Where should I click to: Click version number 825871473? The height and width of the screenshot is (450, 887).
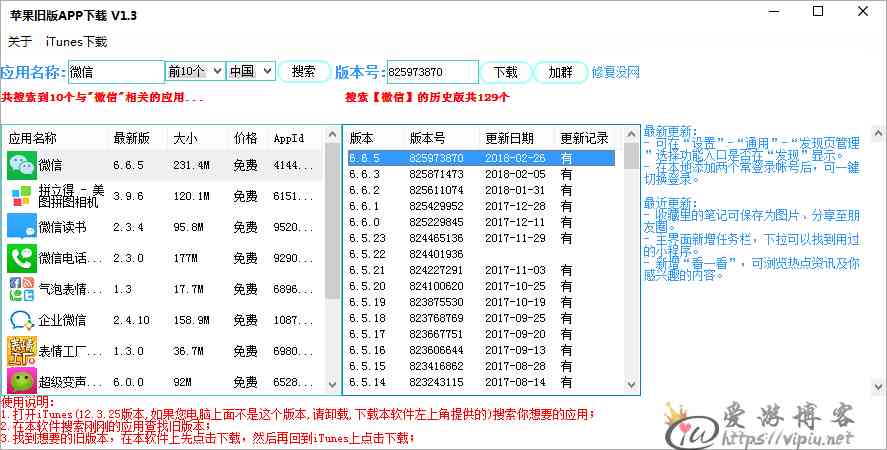436,174
